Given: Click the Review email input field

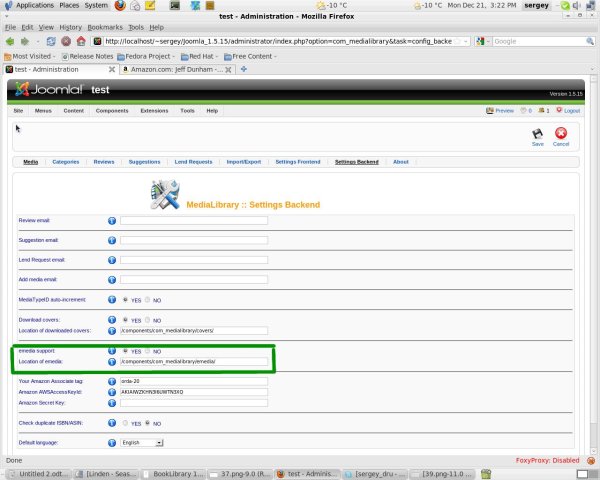Looking at the screenshot, I should point(194,220).
